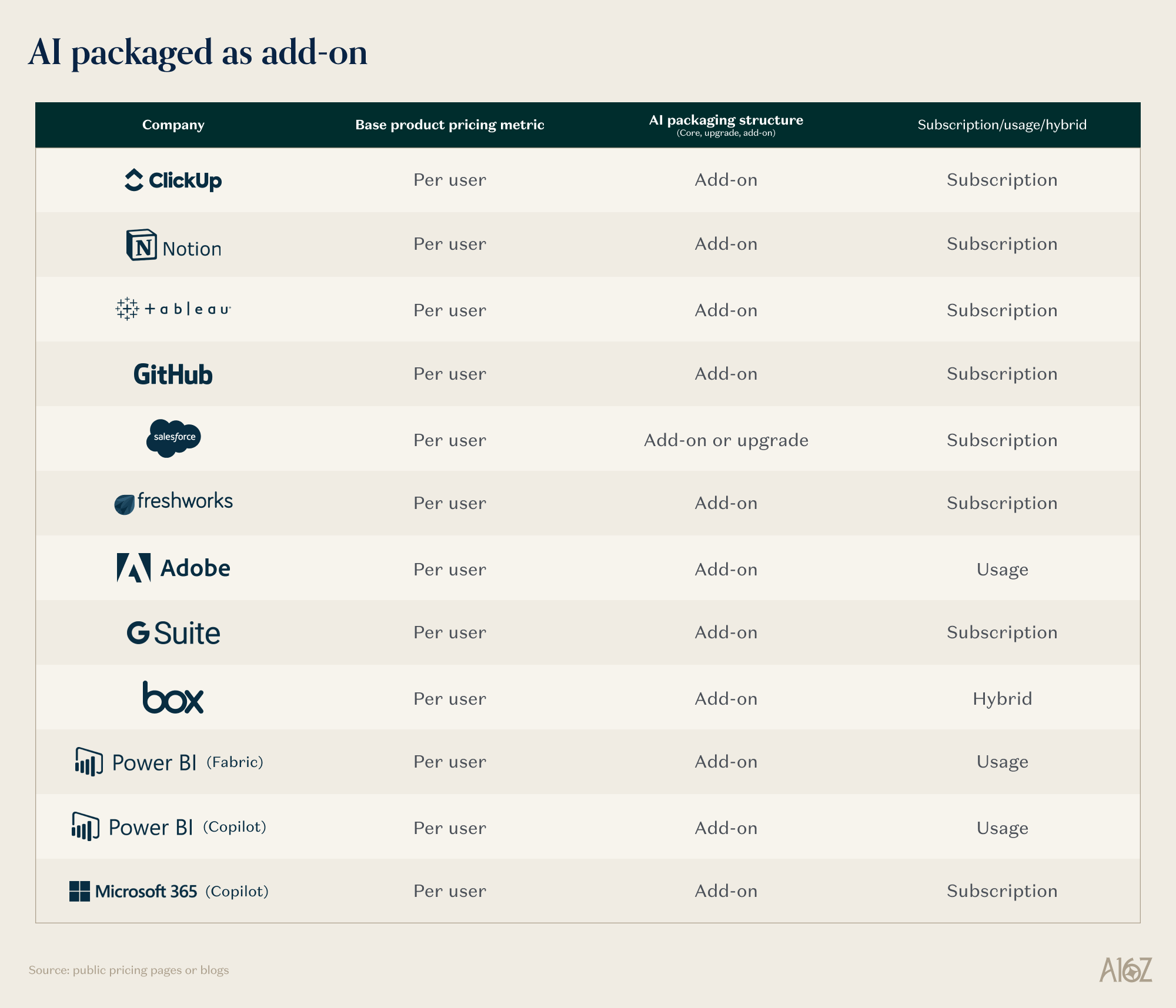The width and height of the screenshot is (1176, 1008).
Task: Click the Salesforce cloud logo
Action: 173,438
